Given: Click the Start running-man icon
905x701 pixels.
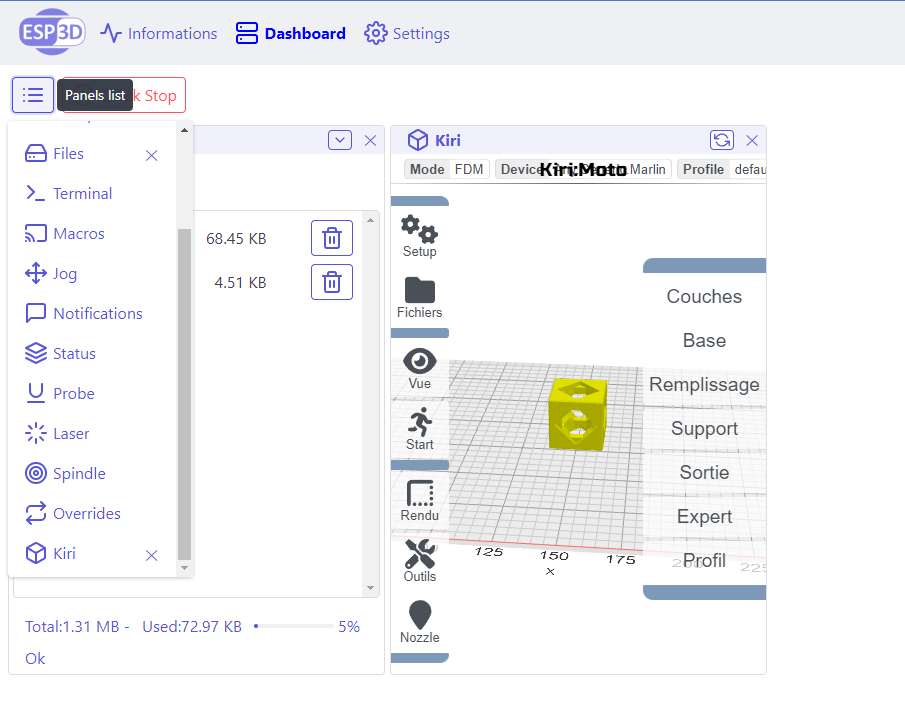Looking at the screenshot, I should click(x=420, y=428).
